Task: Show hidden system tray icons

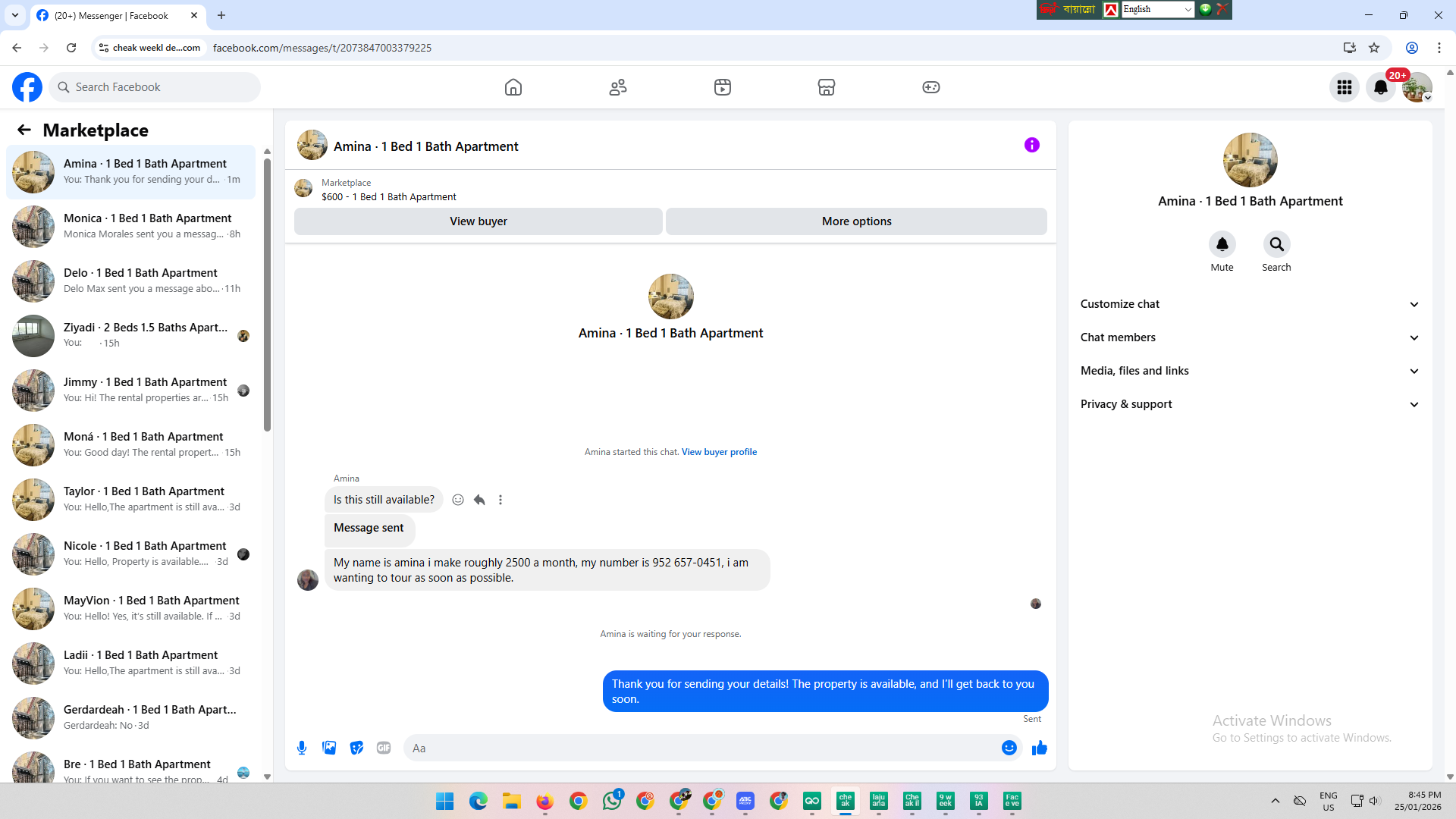Action: pyautogui.click(x=1276, y=801)
